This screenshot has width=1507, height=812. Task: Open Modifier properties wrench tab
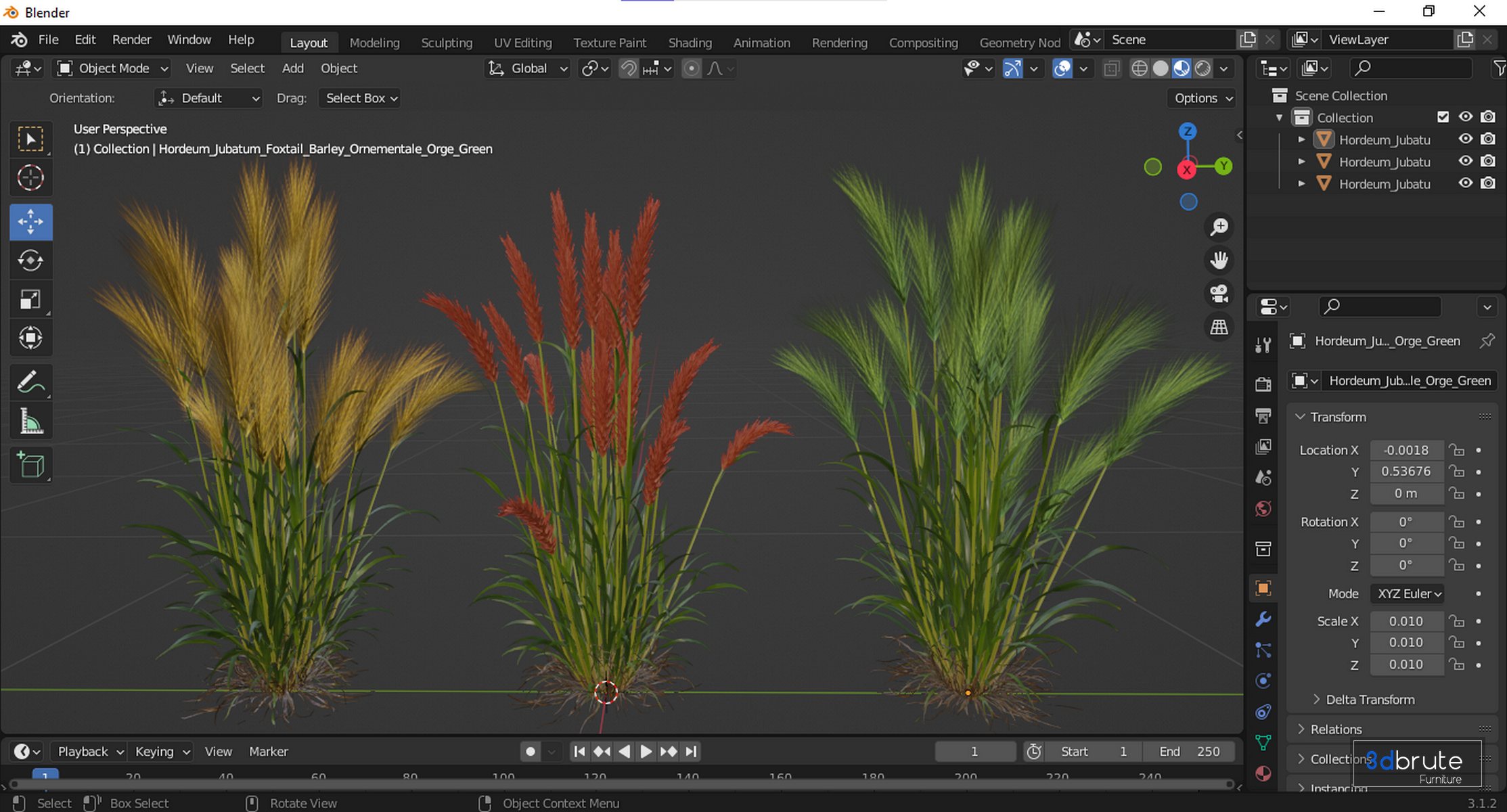coord(1263,619)
